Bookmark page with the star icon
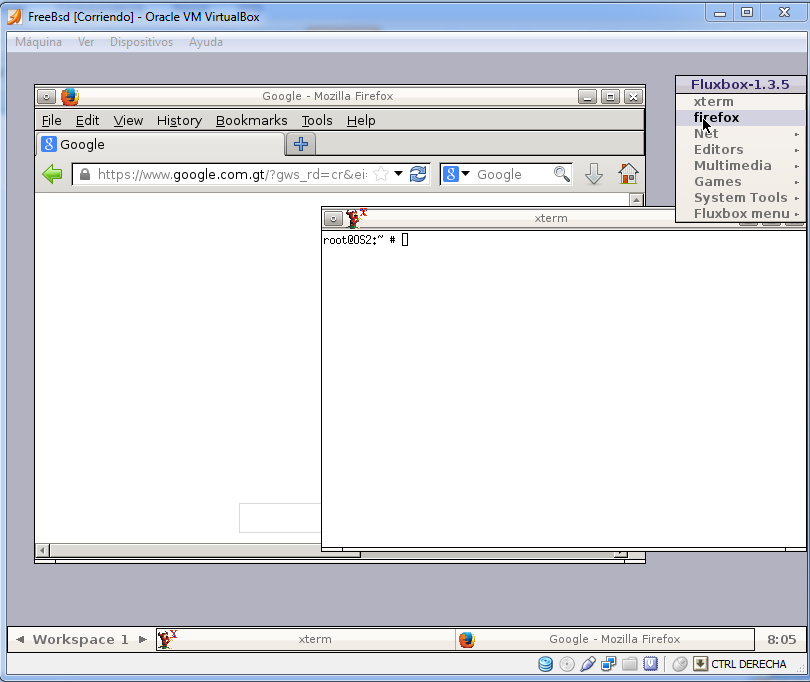Viewport: 810px width, 682px height. pos(381,174)
